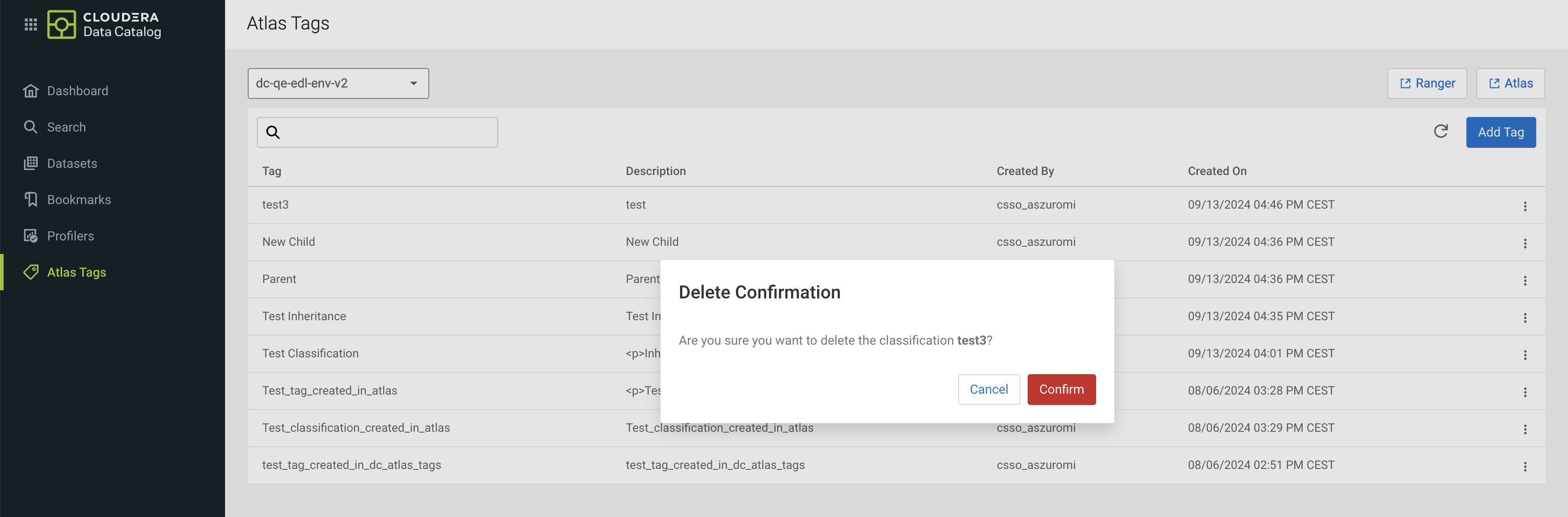
Task: Open the kebab menu for Test Classification row
Action: pyautogui.click(x=1525, y=355)
